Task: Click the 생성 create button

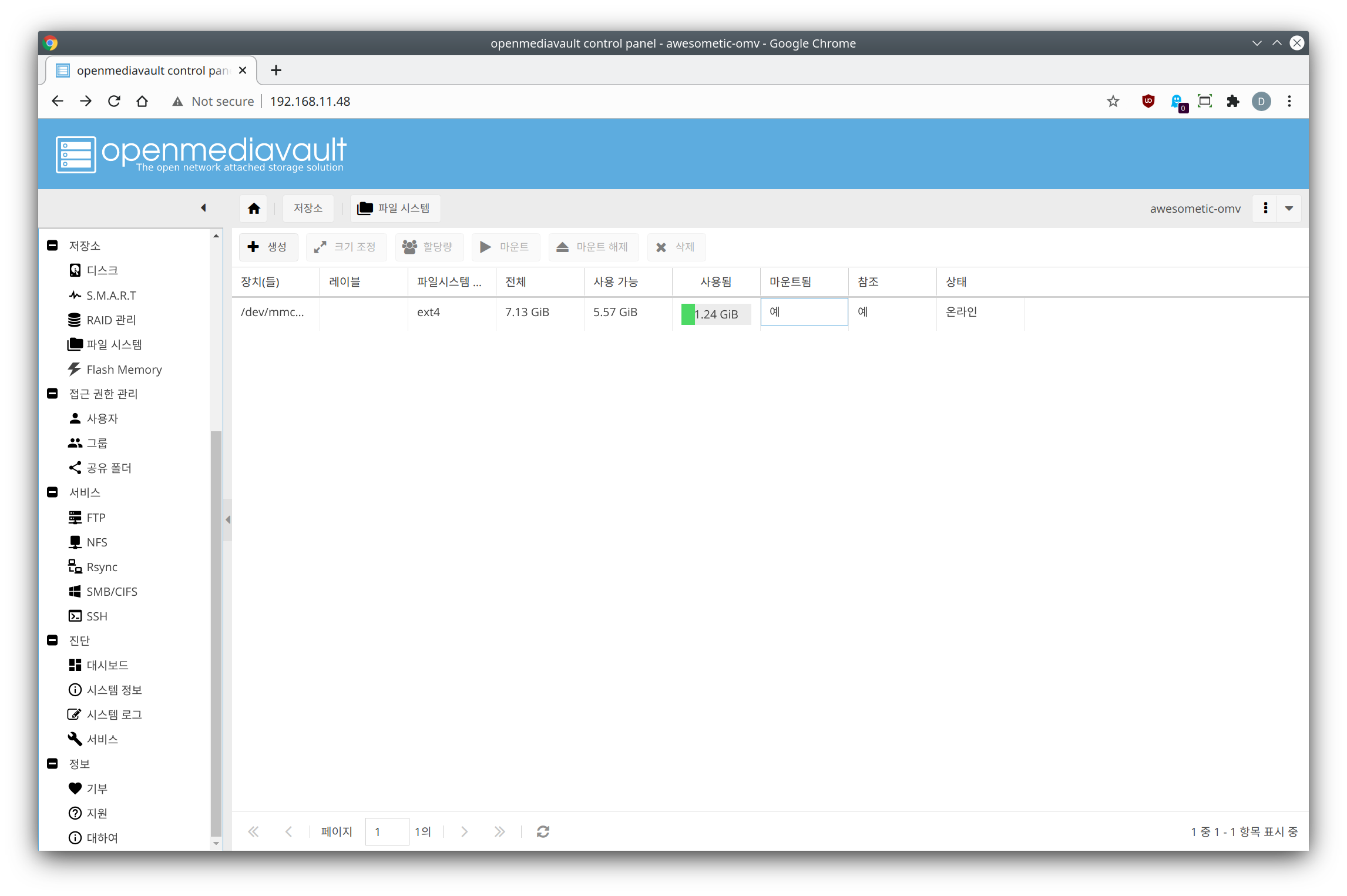Action: [268, 247]
